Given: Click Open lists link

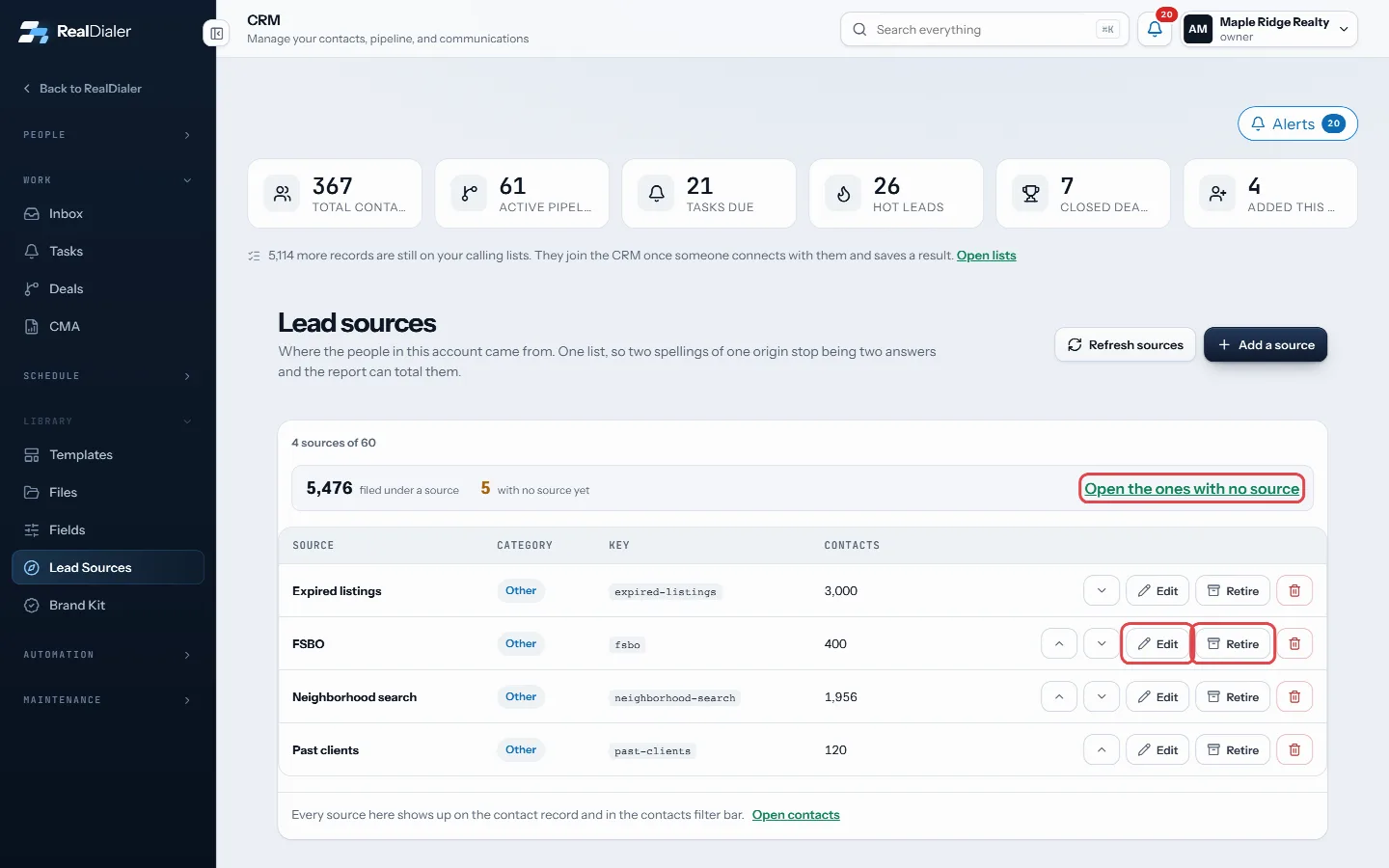Looking at the screenshot, I should tap(986, 256).
